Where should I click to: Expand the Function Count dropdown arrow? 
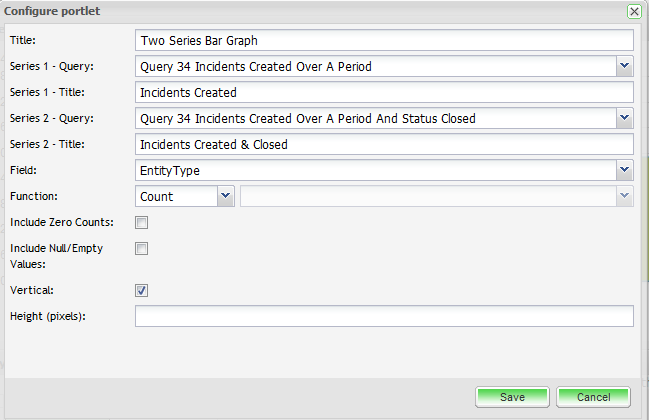[225, 197]
